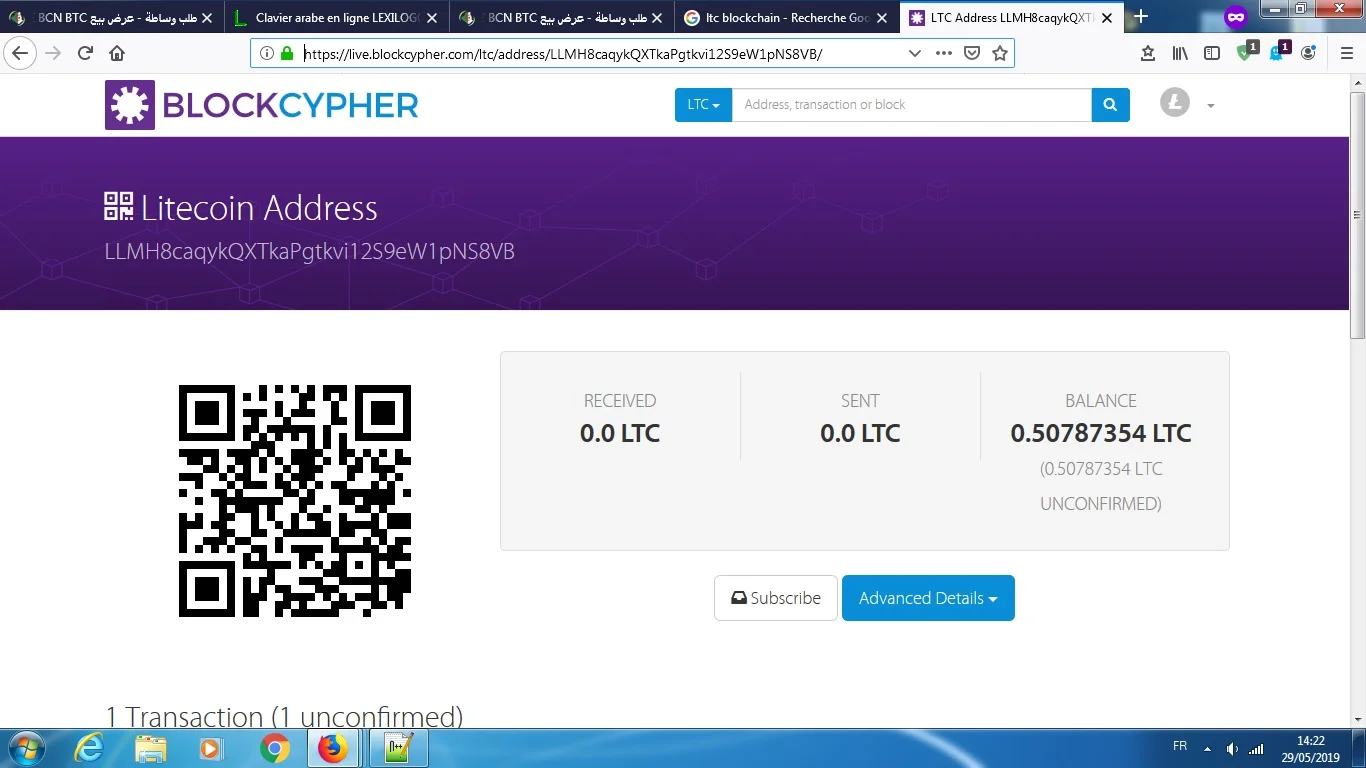Click the SENT label
Screen dimensions: 1366x768
point(860,400)
